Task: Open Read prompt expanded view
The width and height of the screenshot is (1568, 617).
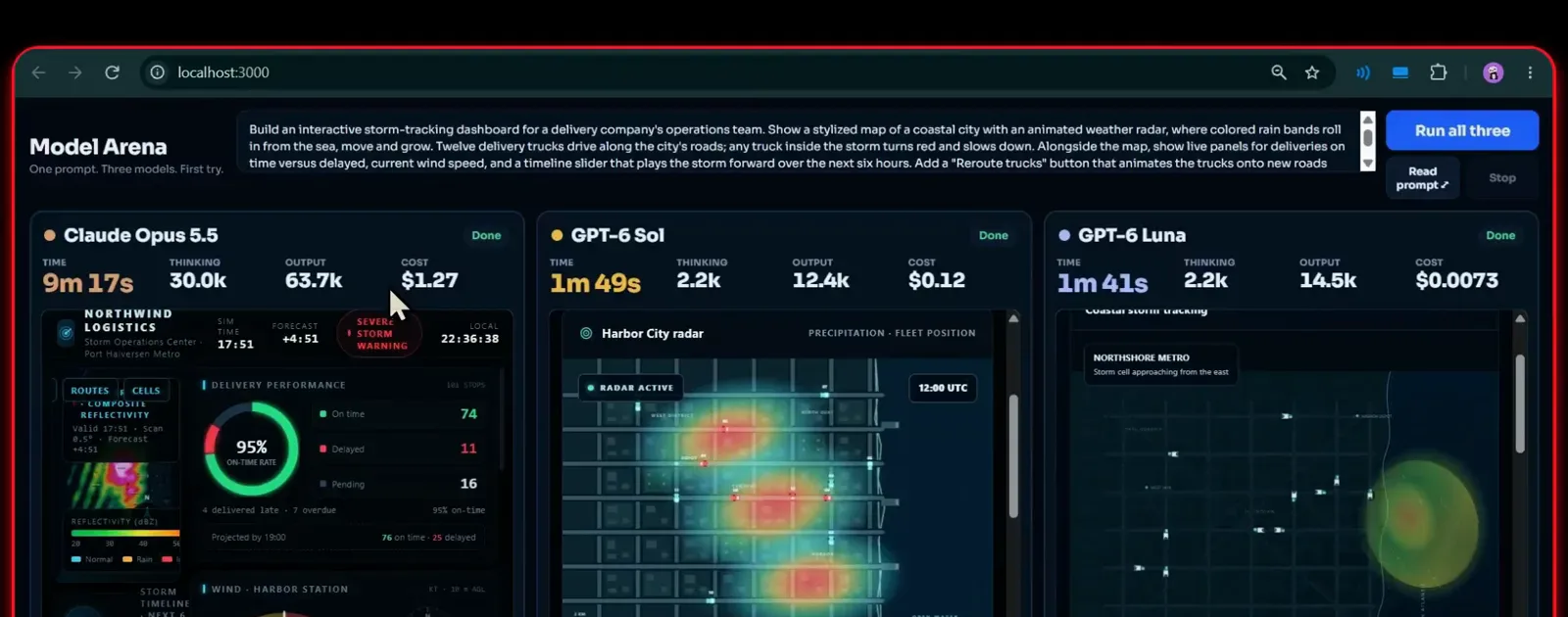Action: tap(1422, 178)
